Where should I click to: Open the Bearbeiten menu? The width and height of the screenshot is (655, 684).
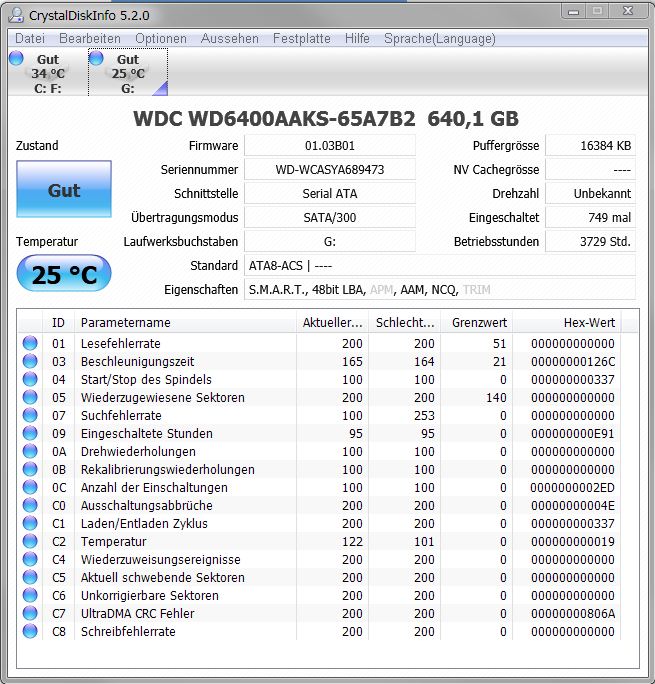(90, 38)
